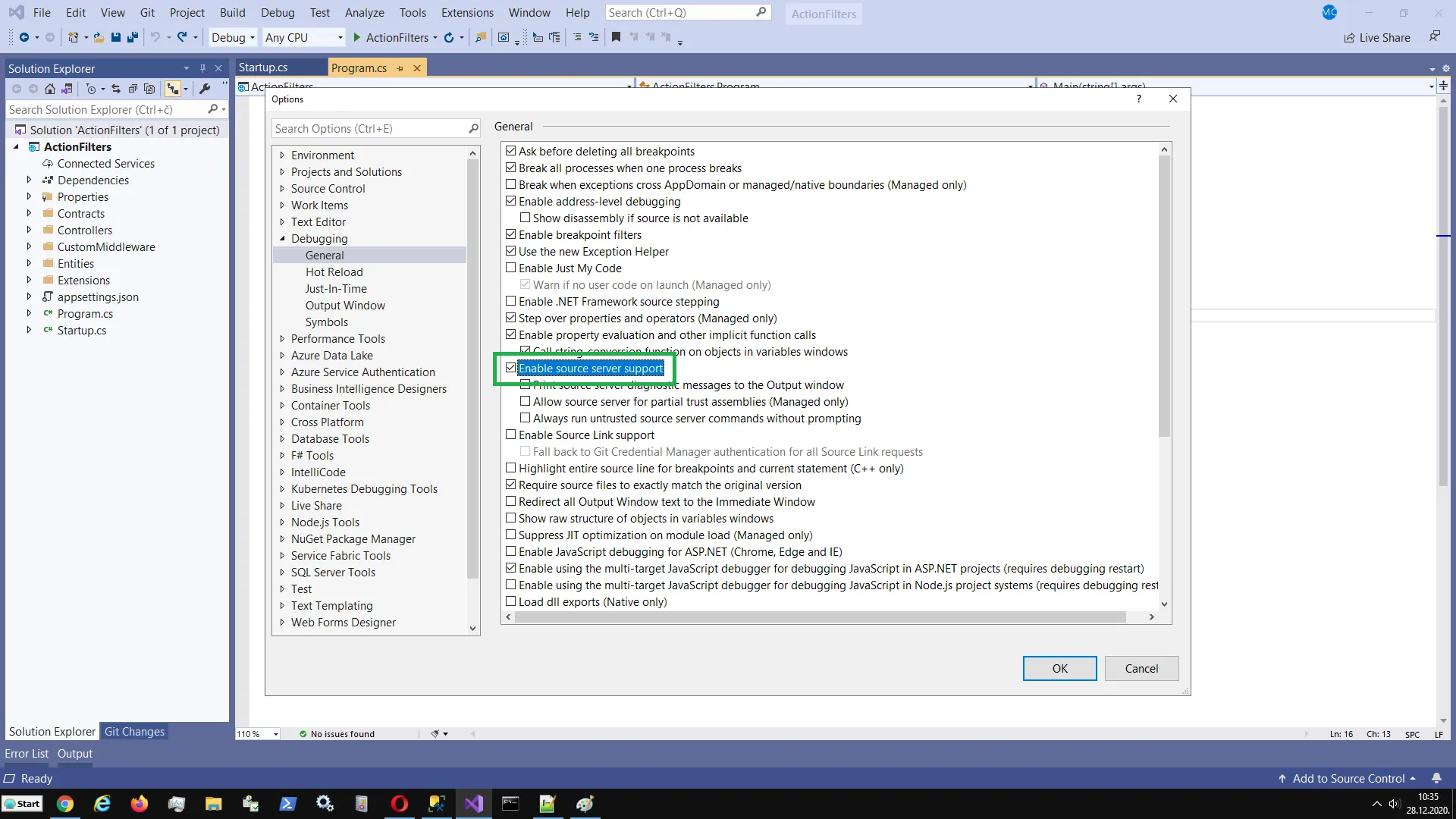Toggle the bookmark icon in the toolbar
Image resolution: width=1456 pixels, height=819 pixels.
pos(616,37)
